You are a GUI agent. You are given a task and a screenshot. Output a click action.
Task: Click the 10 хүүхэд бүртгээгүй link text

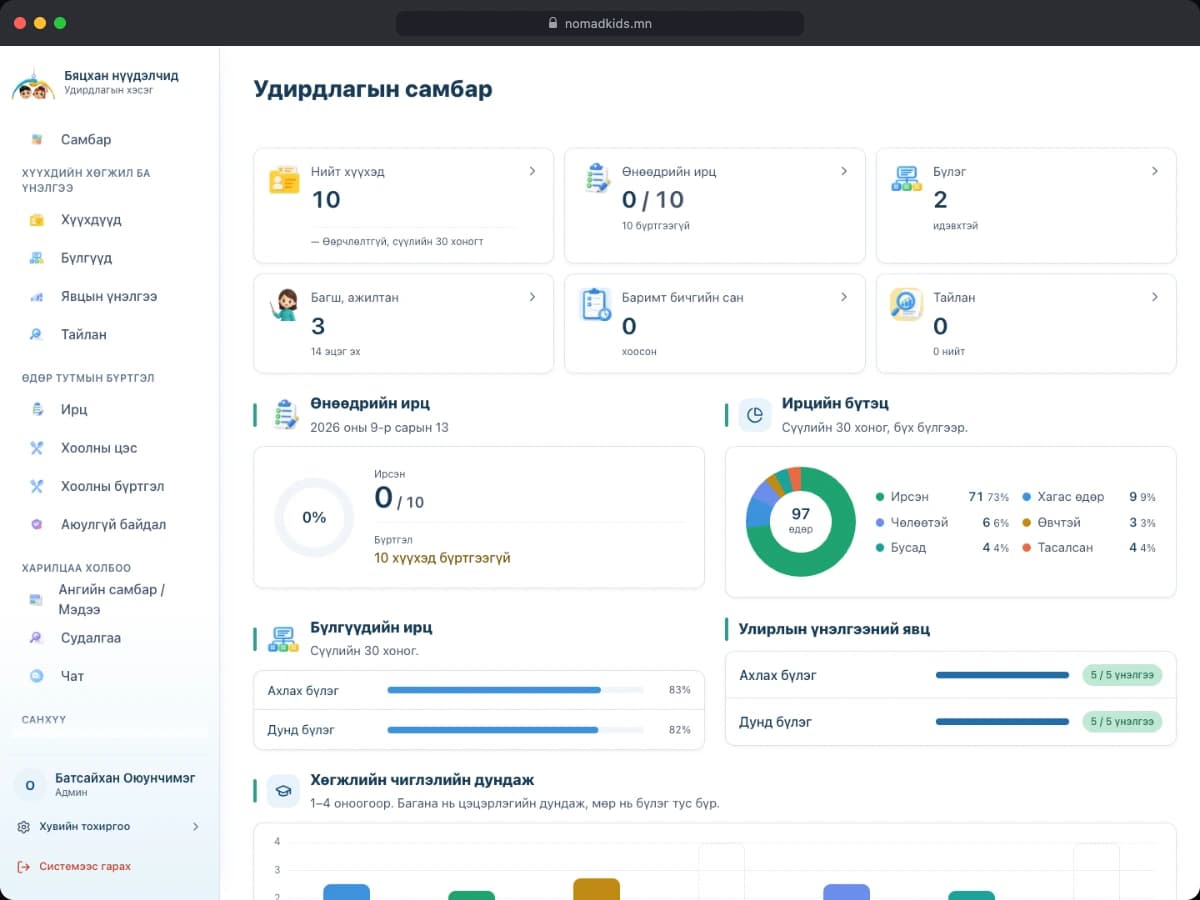pos(442,558)
